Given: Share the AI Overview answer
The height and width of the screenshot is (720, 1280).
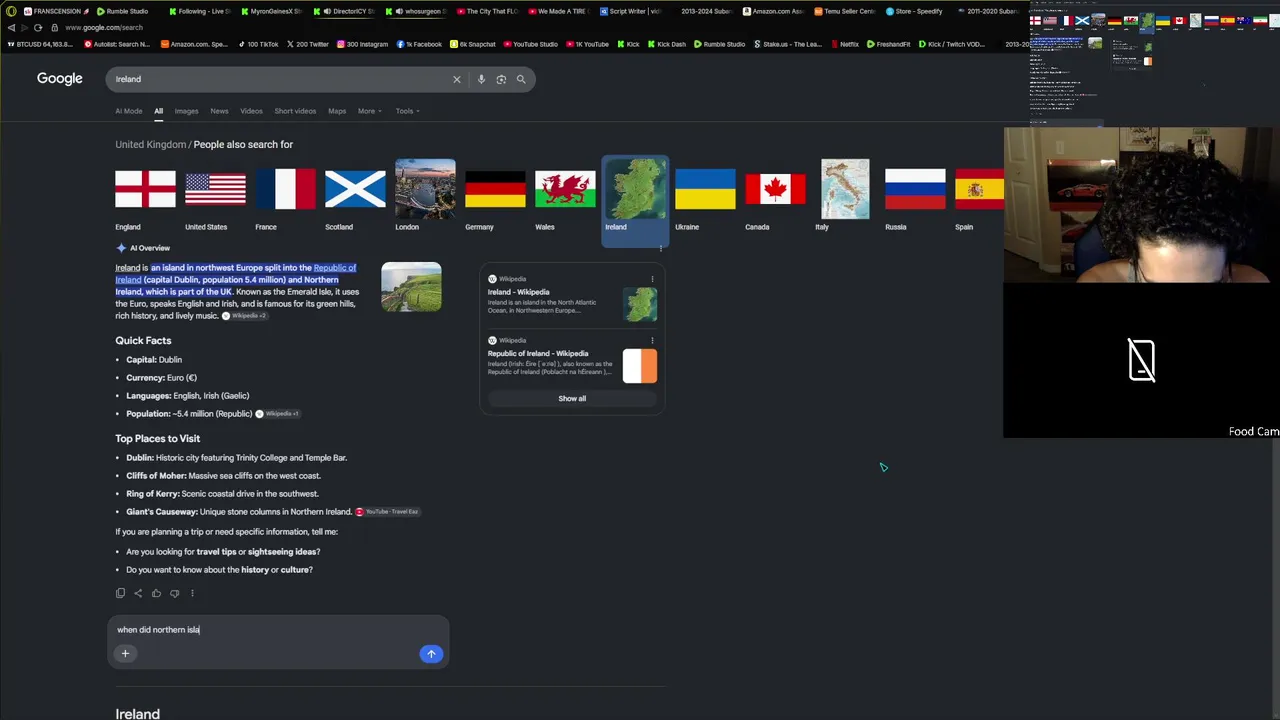Looking at the screenshot, I should tap(138, 593).
